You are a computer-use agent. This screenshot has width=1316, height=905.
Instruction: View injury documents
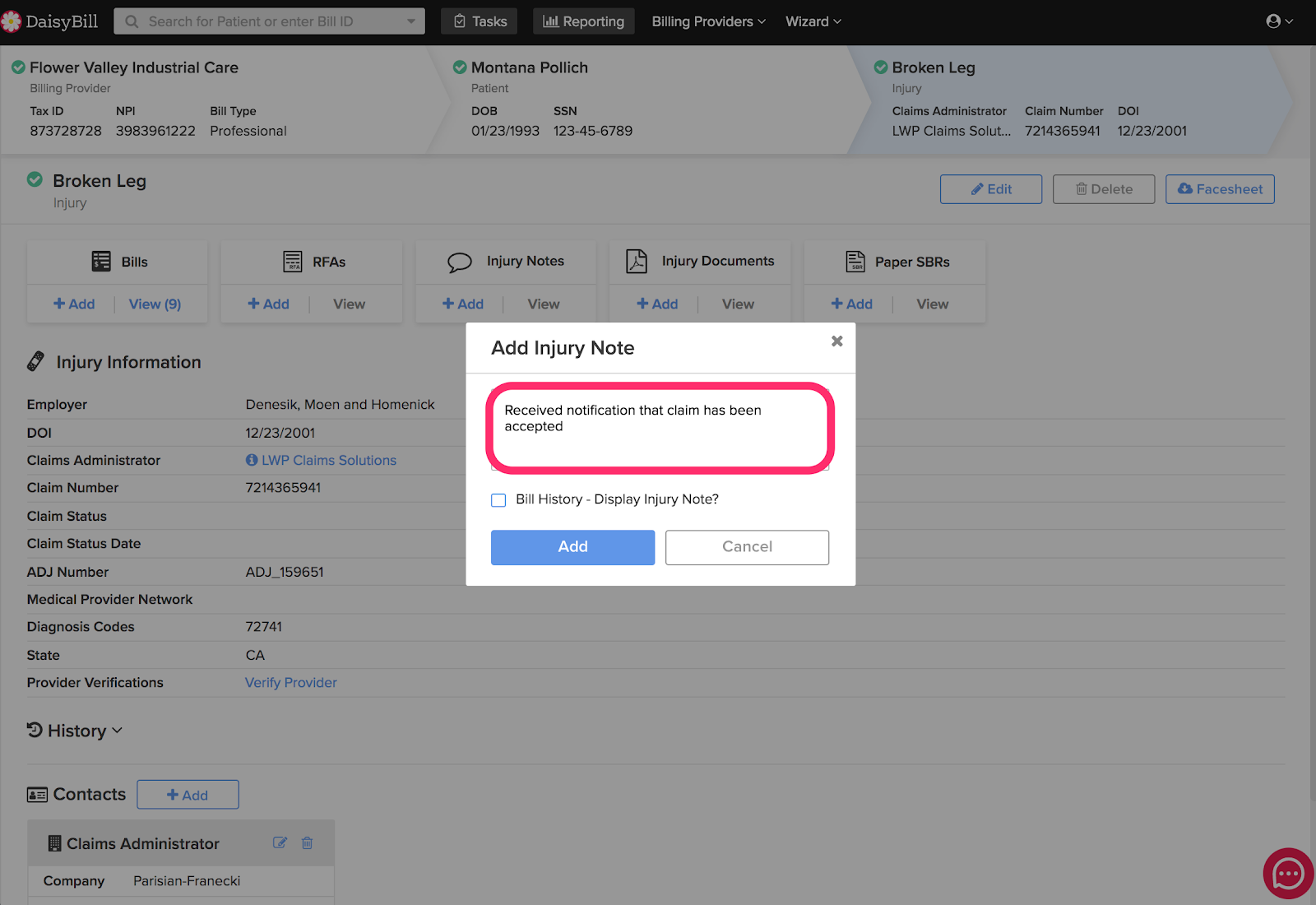click(738, 304)
